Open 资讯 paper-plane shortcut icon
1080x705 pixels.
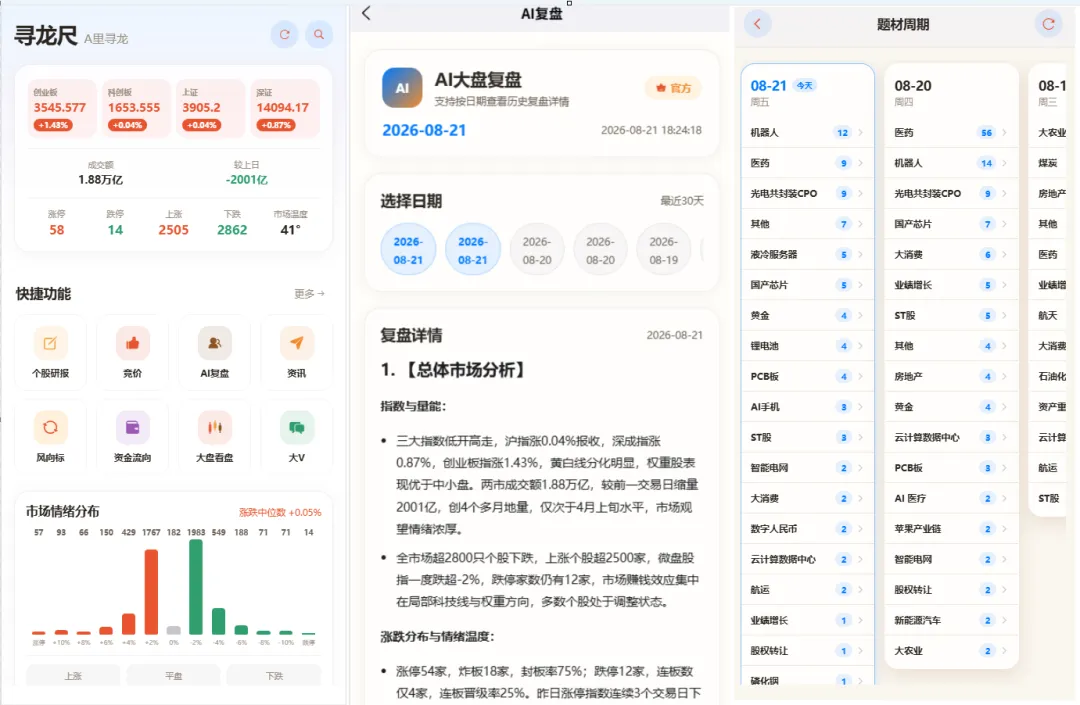pos(297,344)
